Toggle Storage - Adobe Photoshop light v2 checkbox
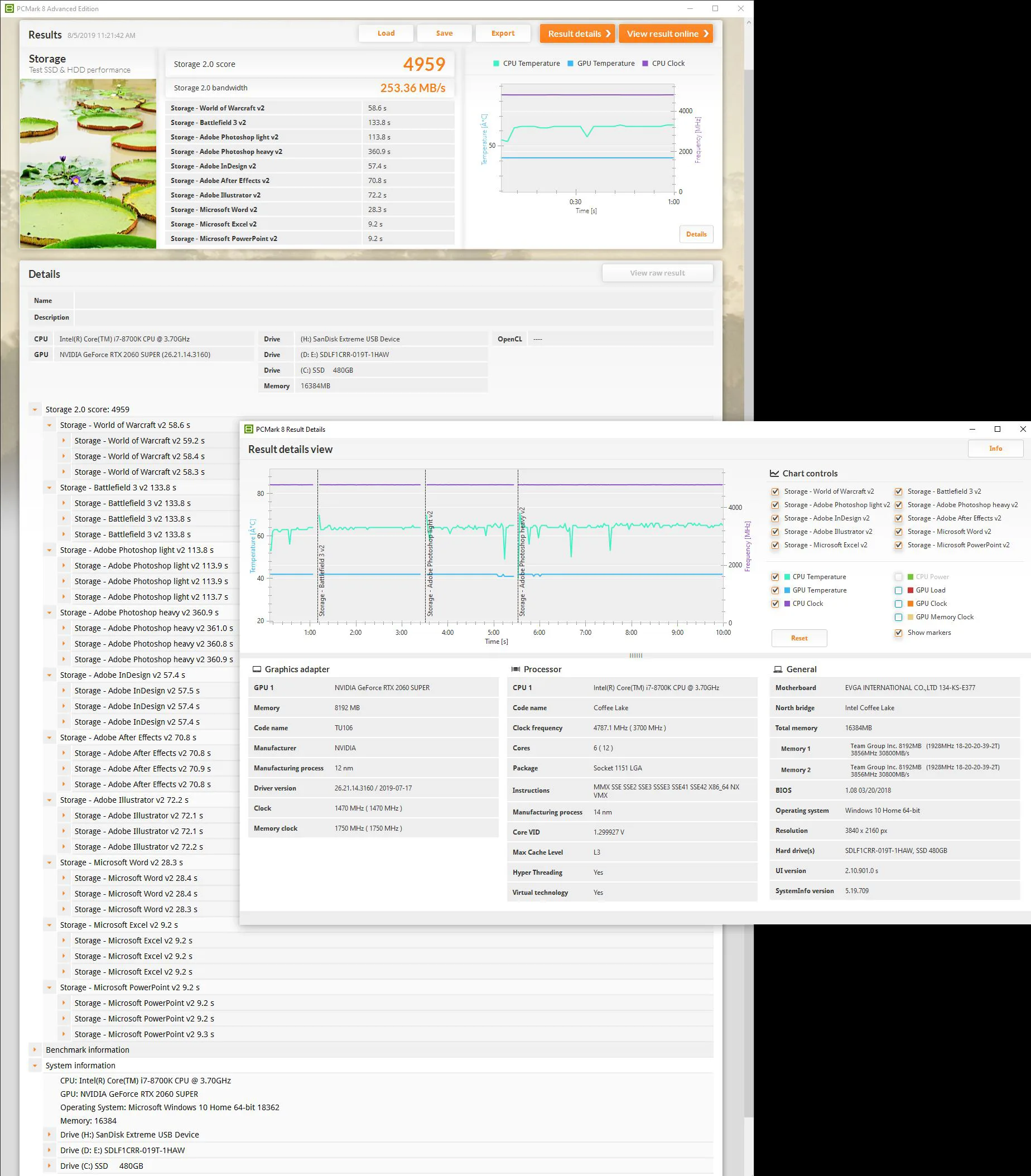The width and height of the screenshot is (1031, 1176). 775,504
